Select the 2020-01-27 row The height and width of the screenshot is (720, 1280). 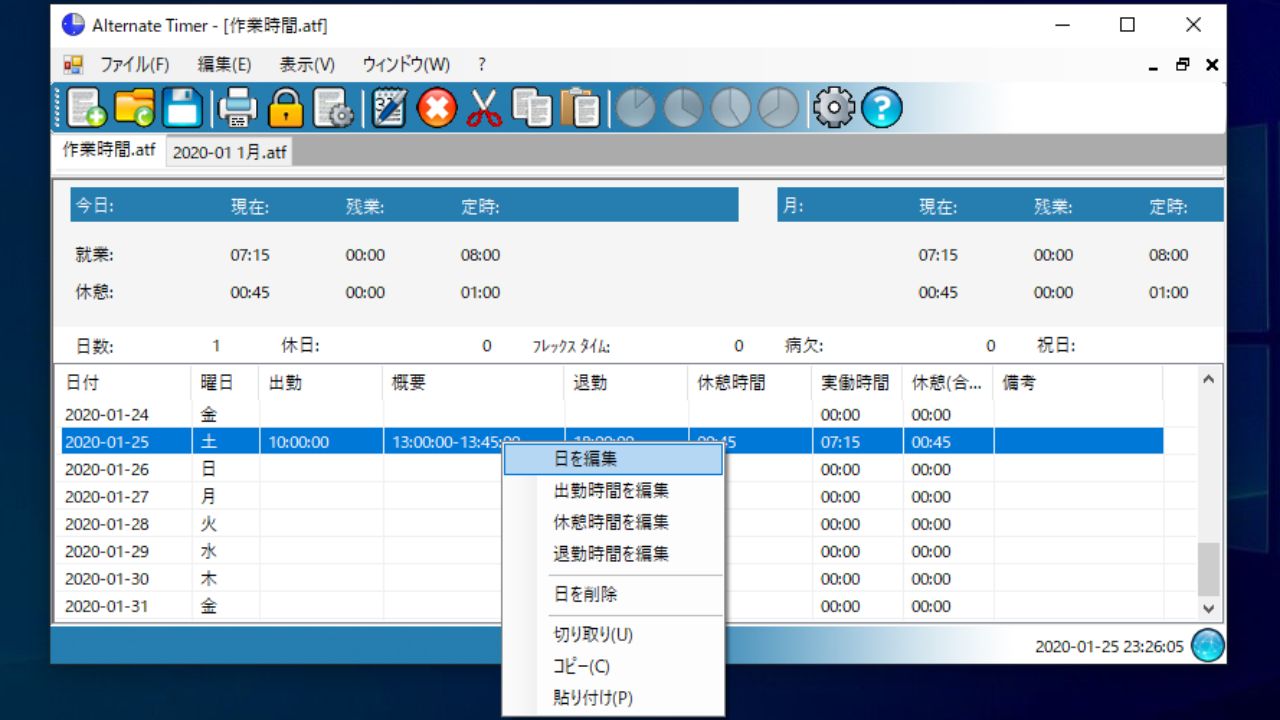pos(612,496)
